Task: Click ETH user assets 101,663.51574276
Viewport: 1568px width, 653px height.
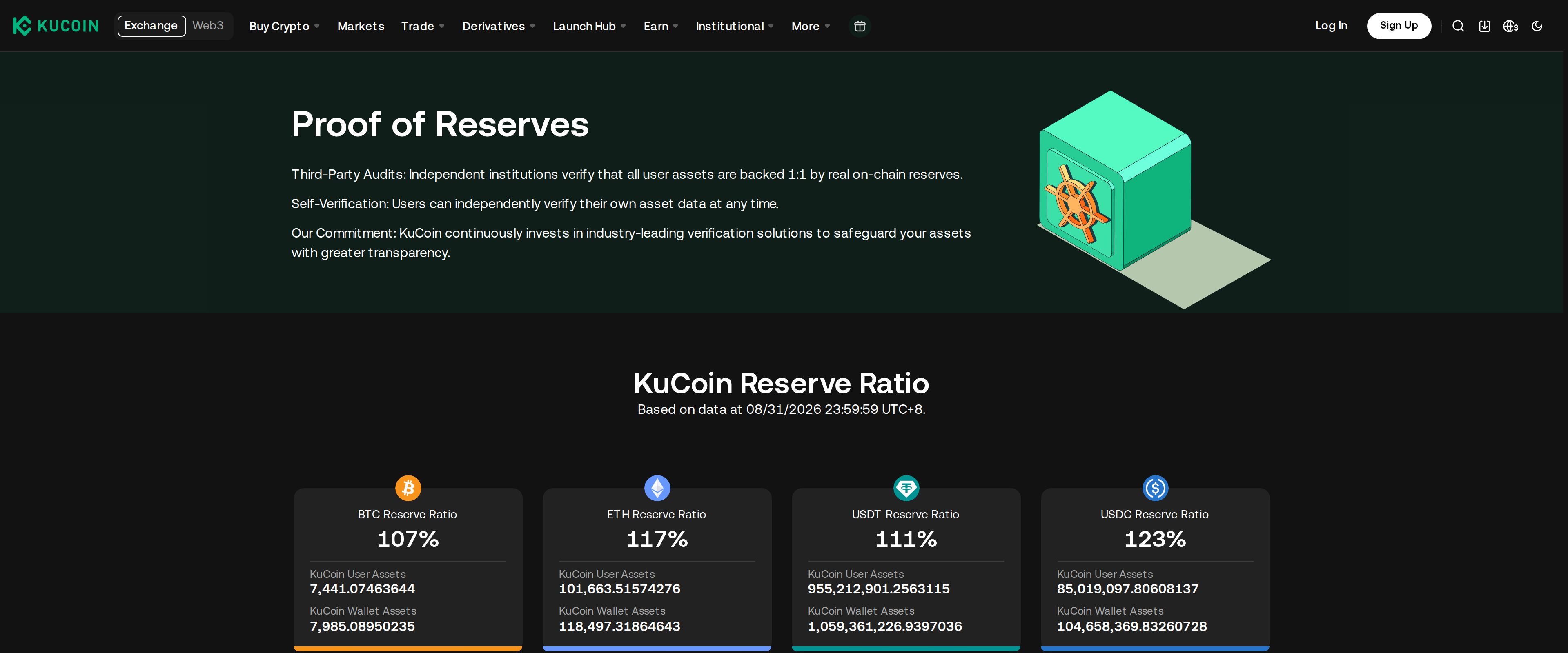Action: coord(619,589)
